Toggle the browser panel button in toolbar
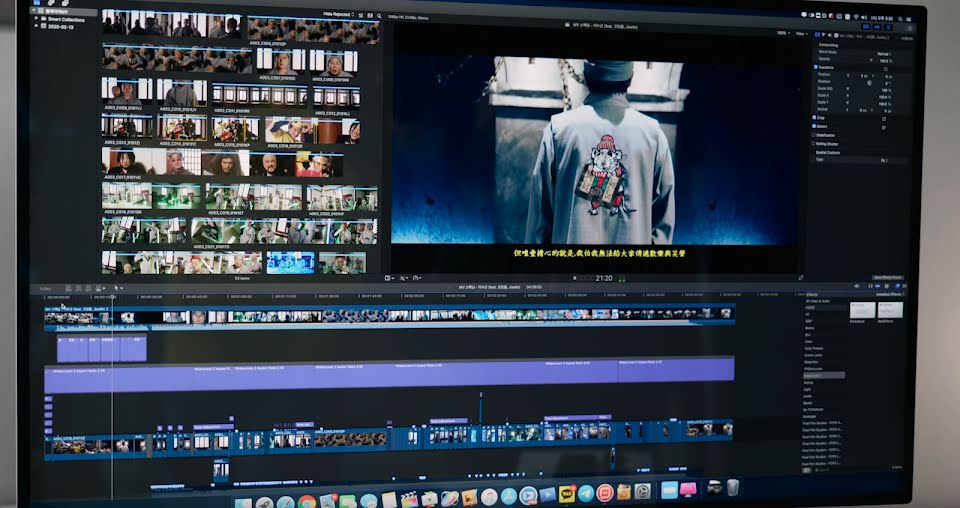Viewport: 960px width, 508px height. [866, 27]
